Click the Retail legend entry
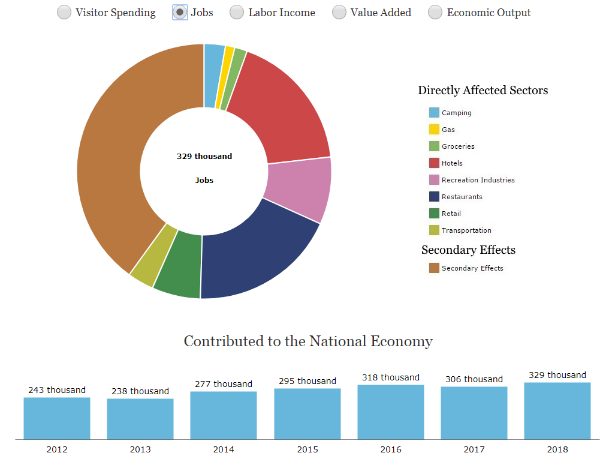606x471 pixels. [451, 213]
